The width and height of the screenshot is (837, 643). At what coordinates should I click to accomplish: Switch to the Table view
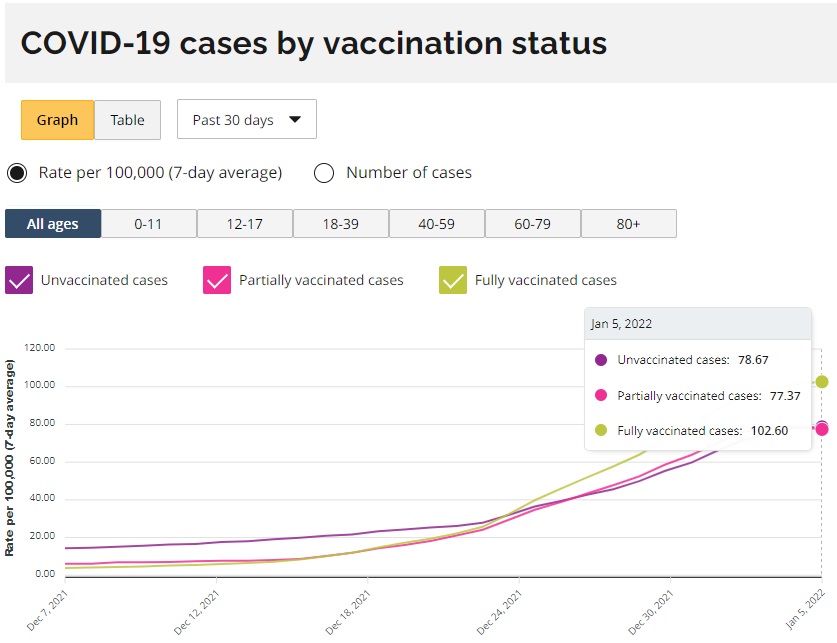[x=127, y=120]
